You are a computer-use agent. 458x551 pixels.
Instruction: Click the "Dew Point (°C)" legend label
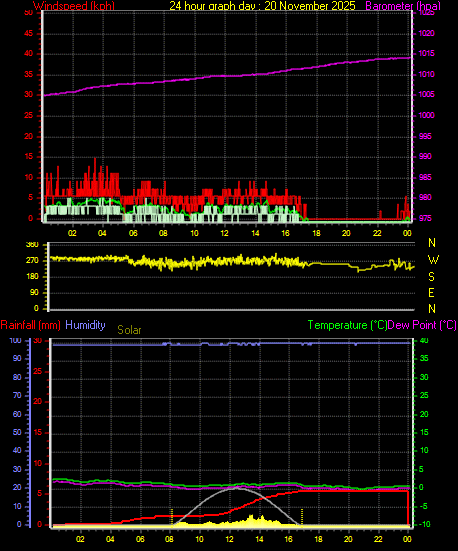(422, 325)
